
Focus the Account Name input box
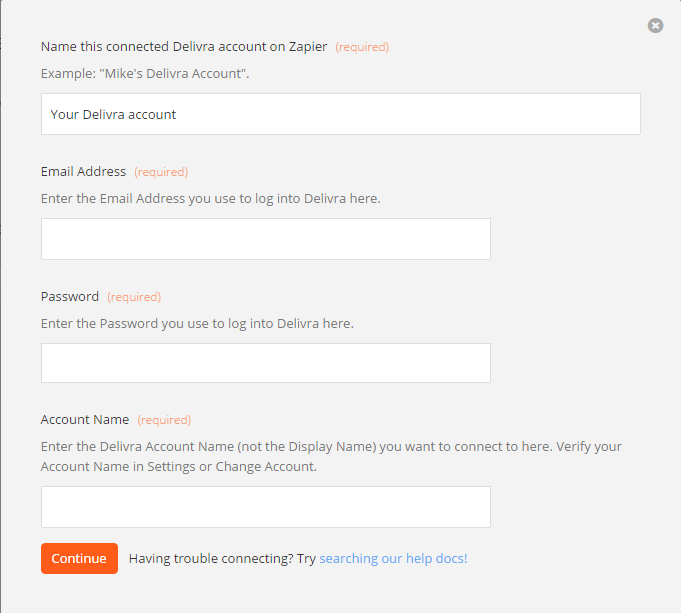click(266, 507)
